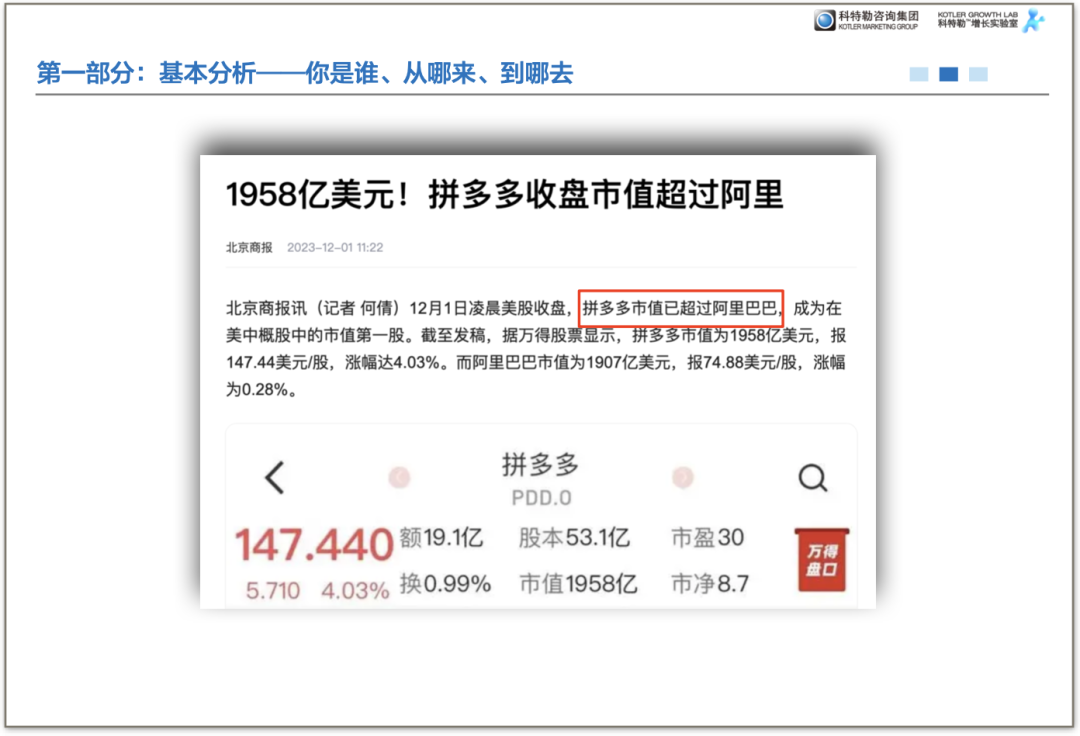
Task: Tap the 拼多多 stock name header
Action: pyautogui.click(x=540, y=464)
